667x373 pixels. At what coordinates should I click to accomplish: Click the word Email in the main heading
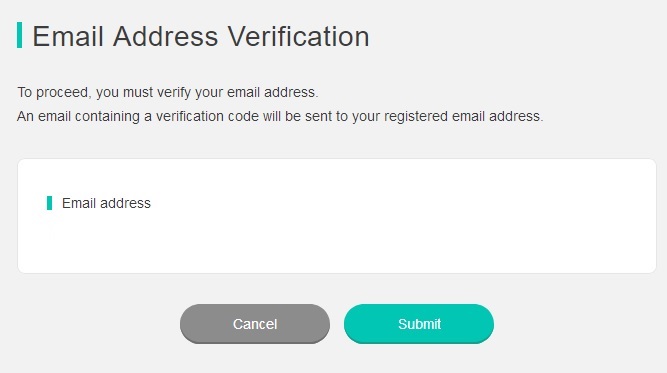pos(68,36)
